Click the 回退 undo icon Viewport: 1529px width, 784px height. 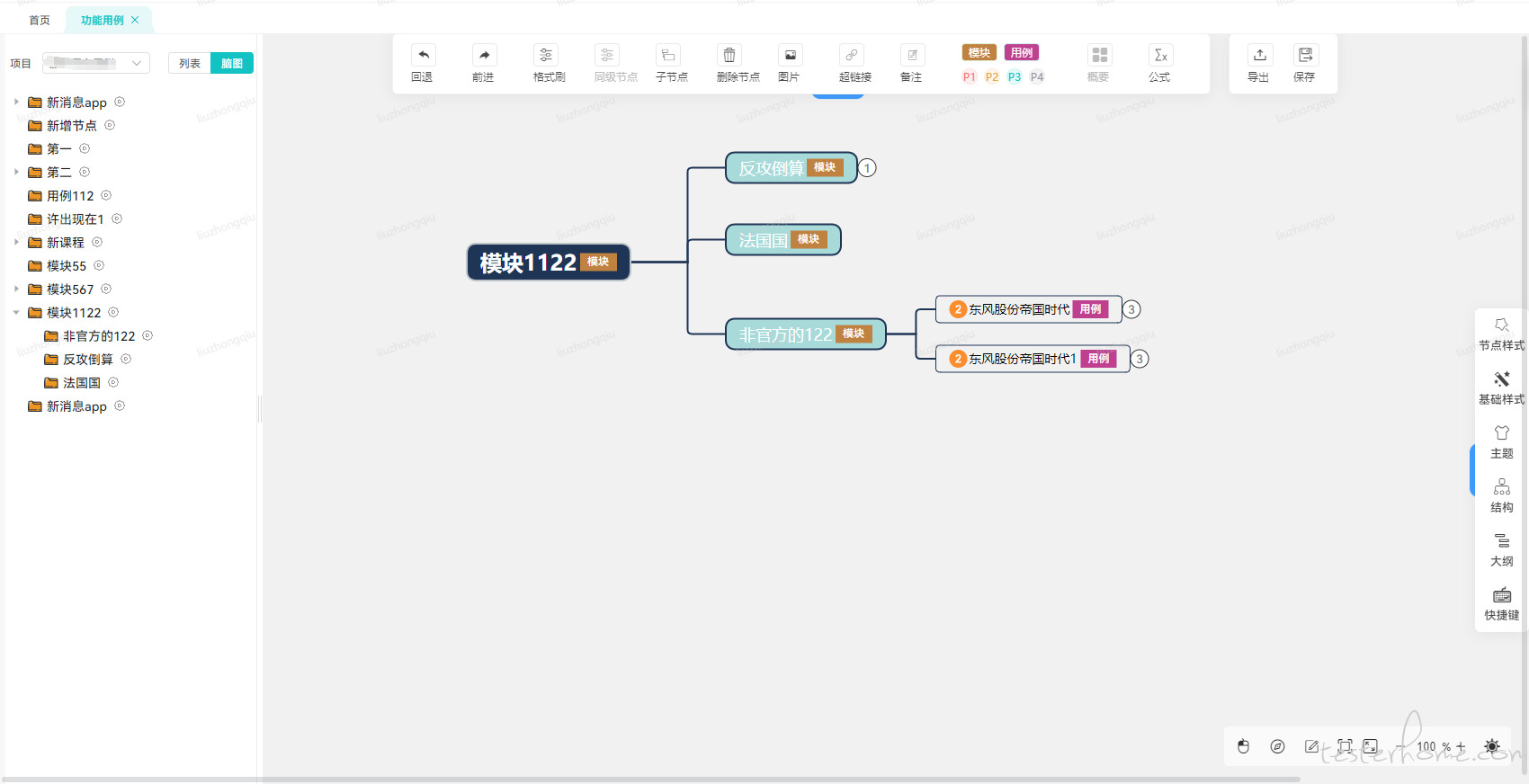pos(423,55)
